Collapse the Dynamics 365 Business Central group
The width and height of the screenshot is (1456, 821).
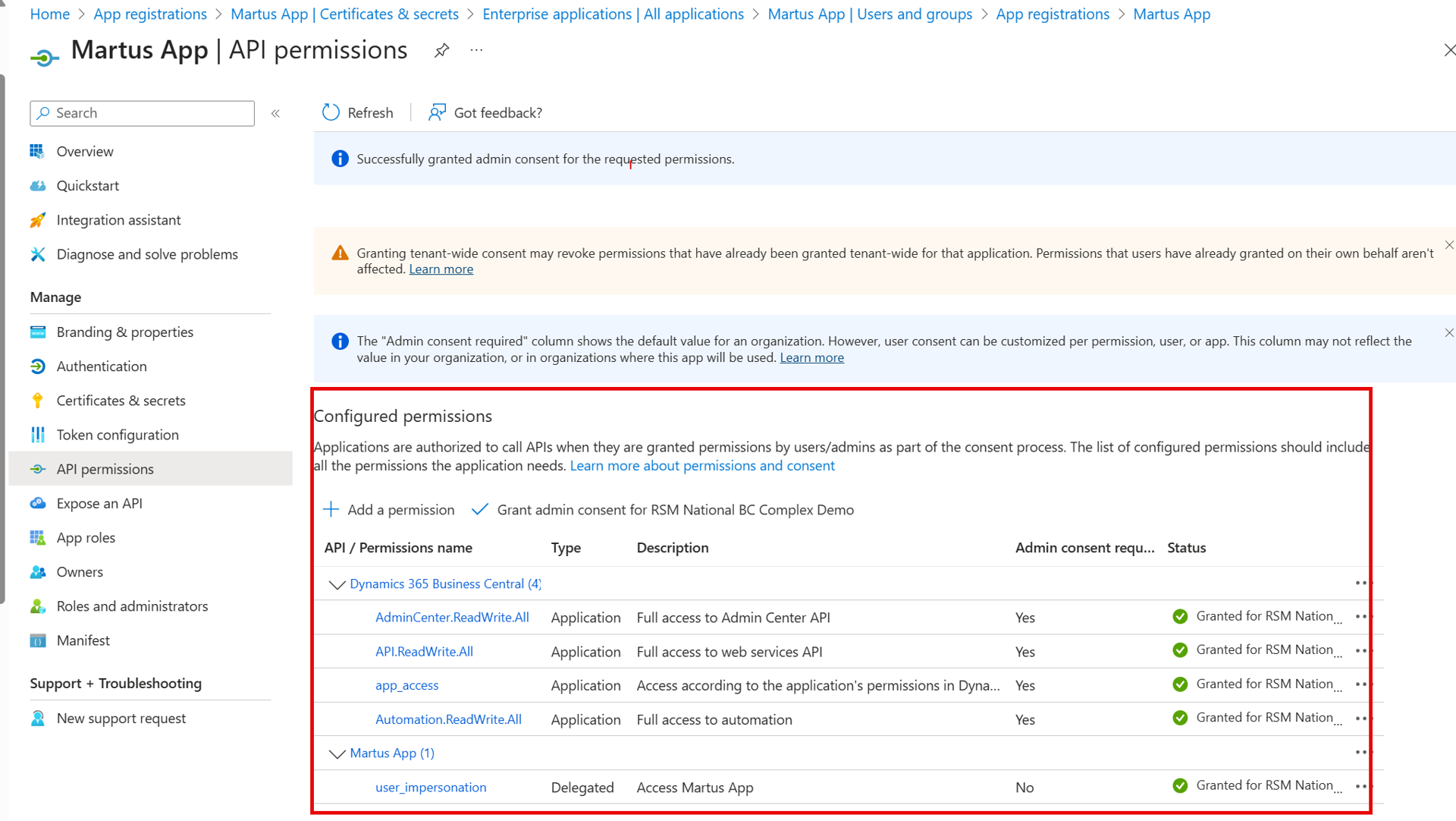pyautogui.click(x=337, y=584)
